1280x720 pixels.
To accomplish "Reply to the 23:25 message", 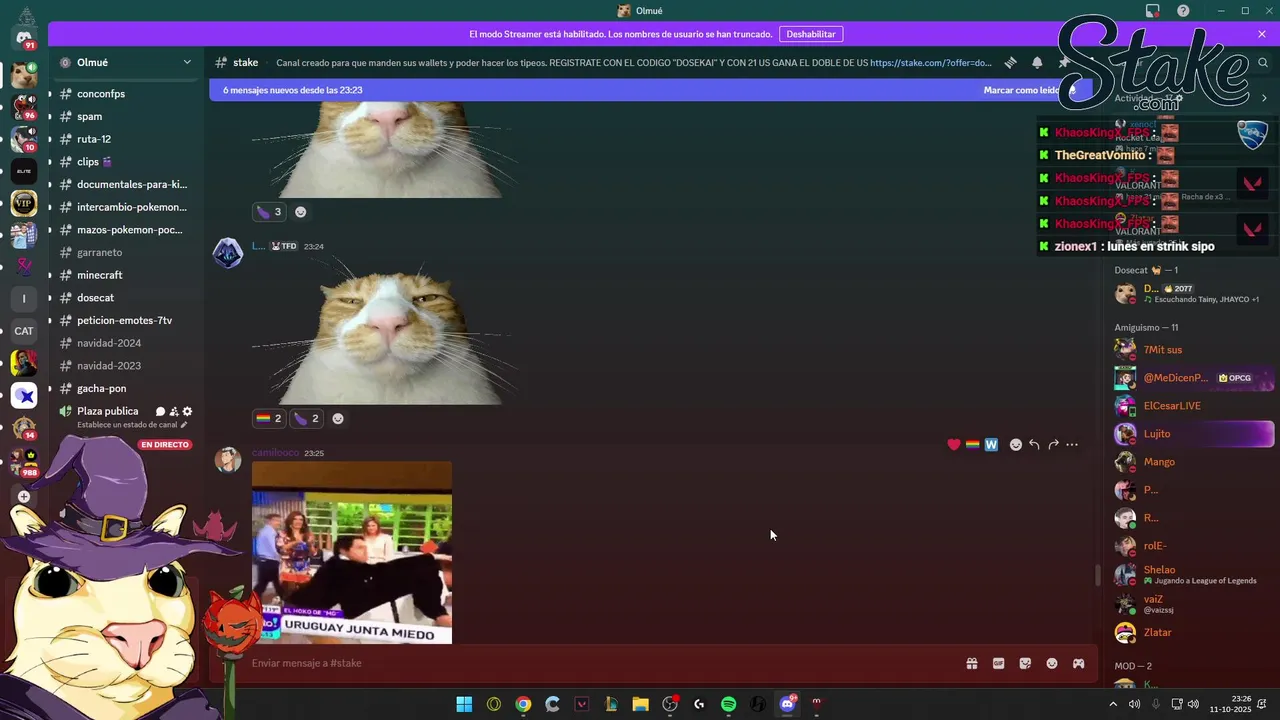I will pyautogui.click(x=1034, y=444).
